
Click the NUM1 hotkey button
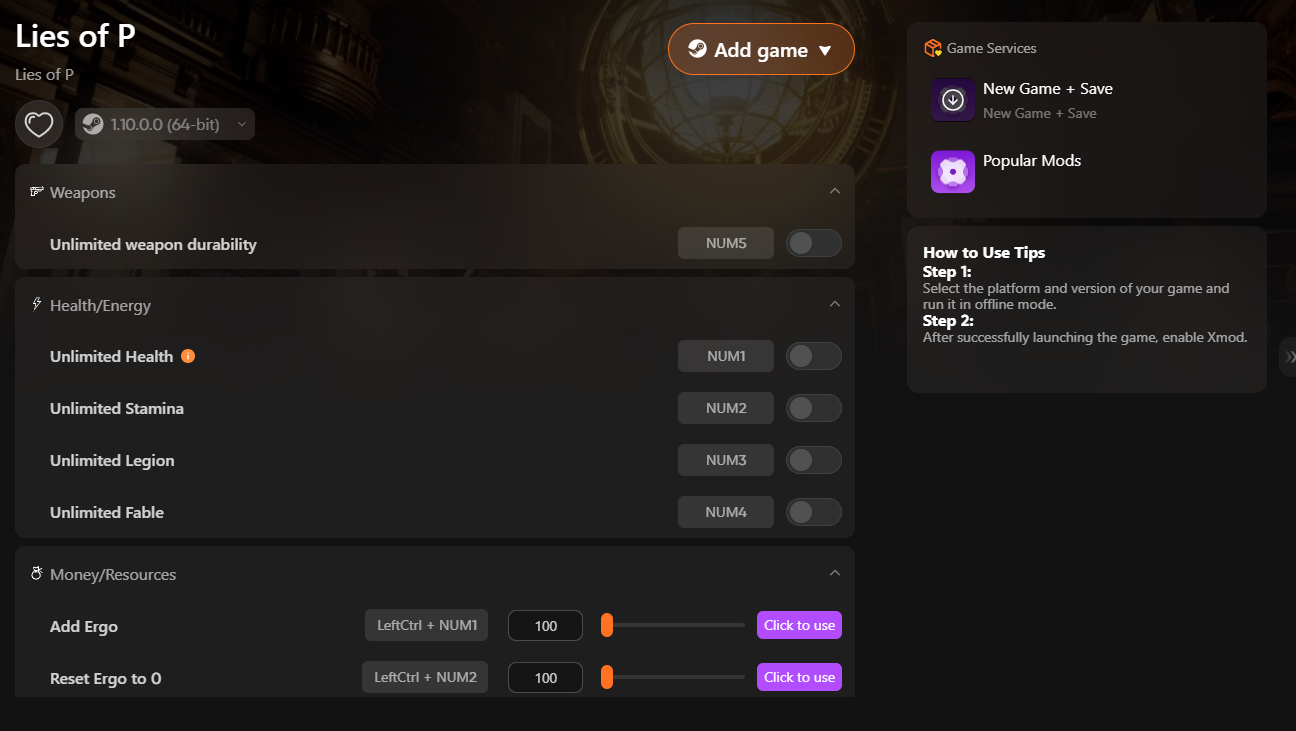(x=726, y=356)
